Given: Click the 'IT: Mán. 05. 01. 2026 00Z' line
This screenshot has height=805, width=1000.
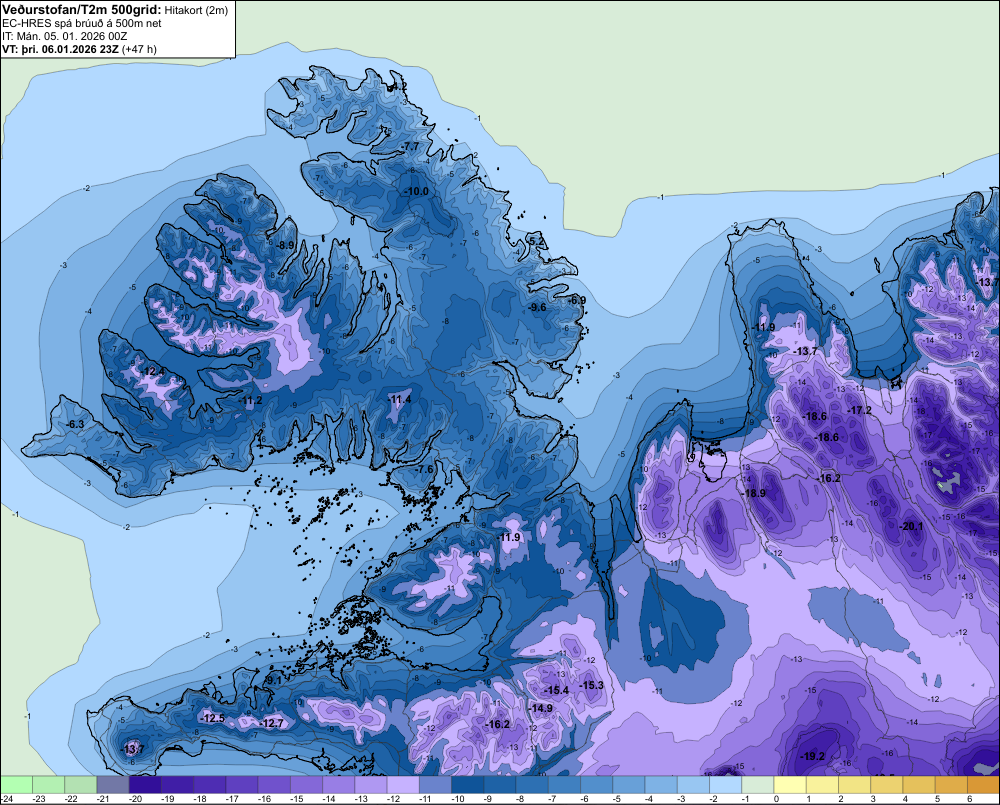Looking at the screenshot, I should click(64, 36).
